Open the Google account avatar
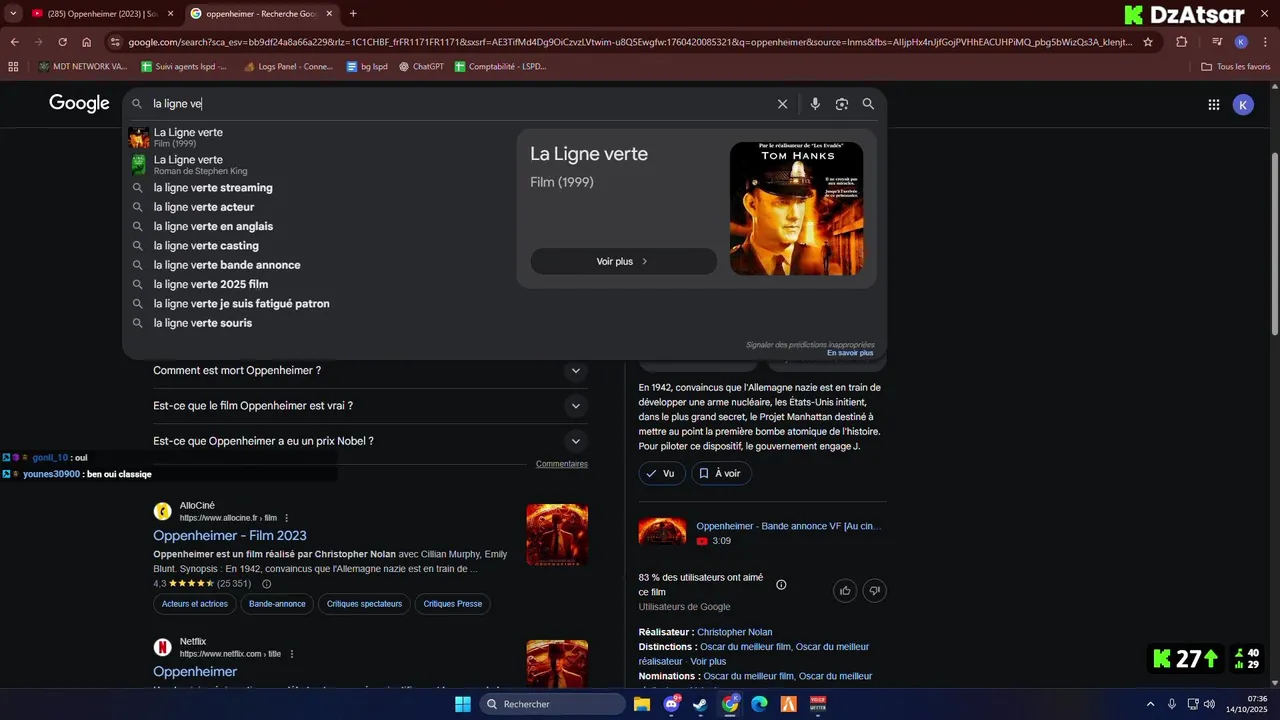 (1243, 104)
